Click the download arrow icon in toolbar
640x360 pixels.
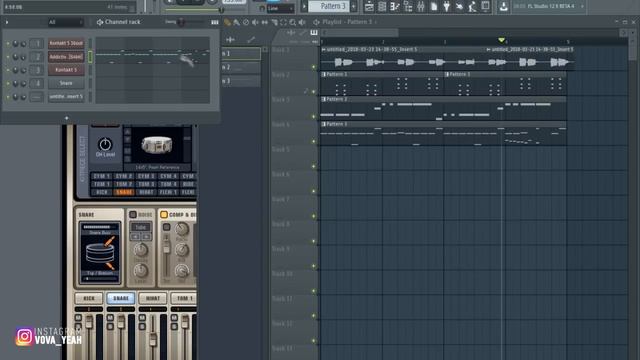point(503,6)
